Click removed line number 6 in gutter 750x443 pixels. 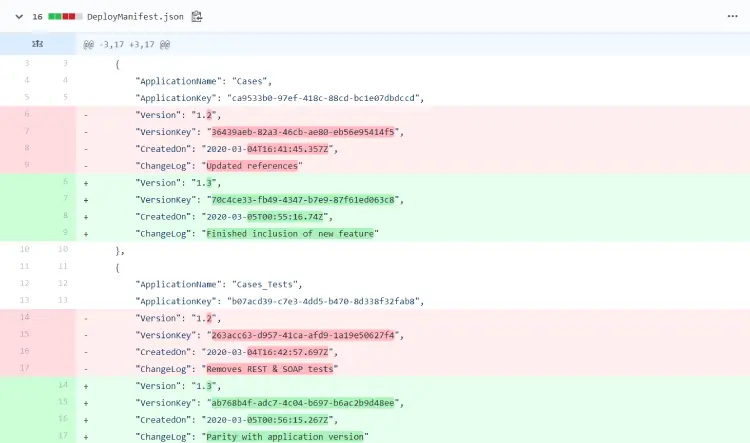tap(27, 114)
